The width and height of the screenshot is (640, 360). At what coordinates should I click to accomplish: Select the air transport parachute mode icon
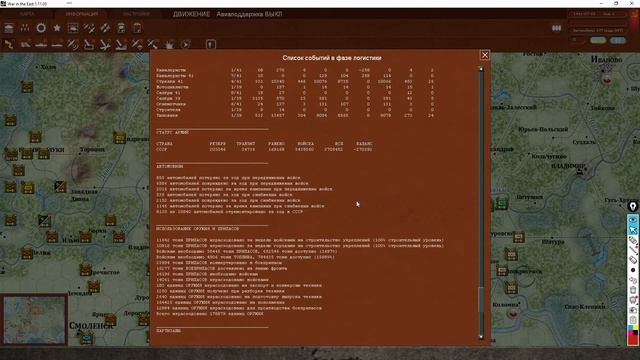coord(137,44)
